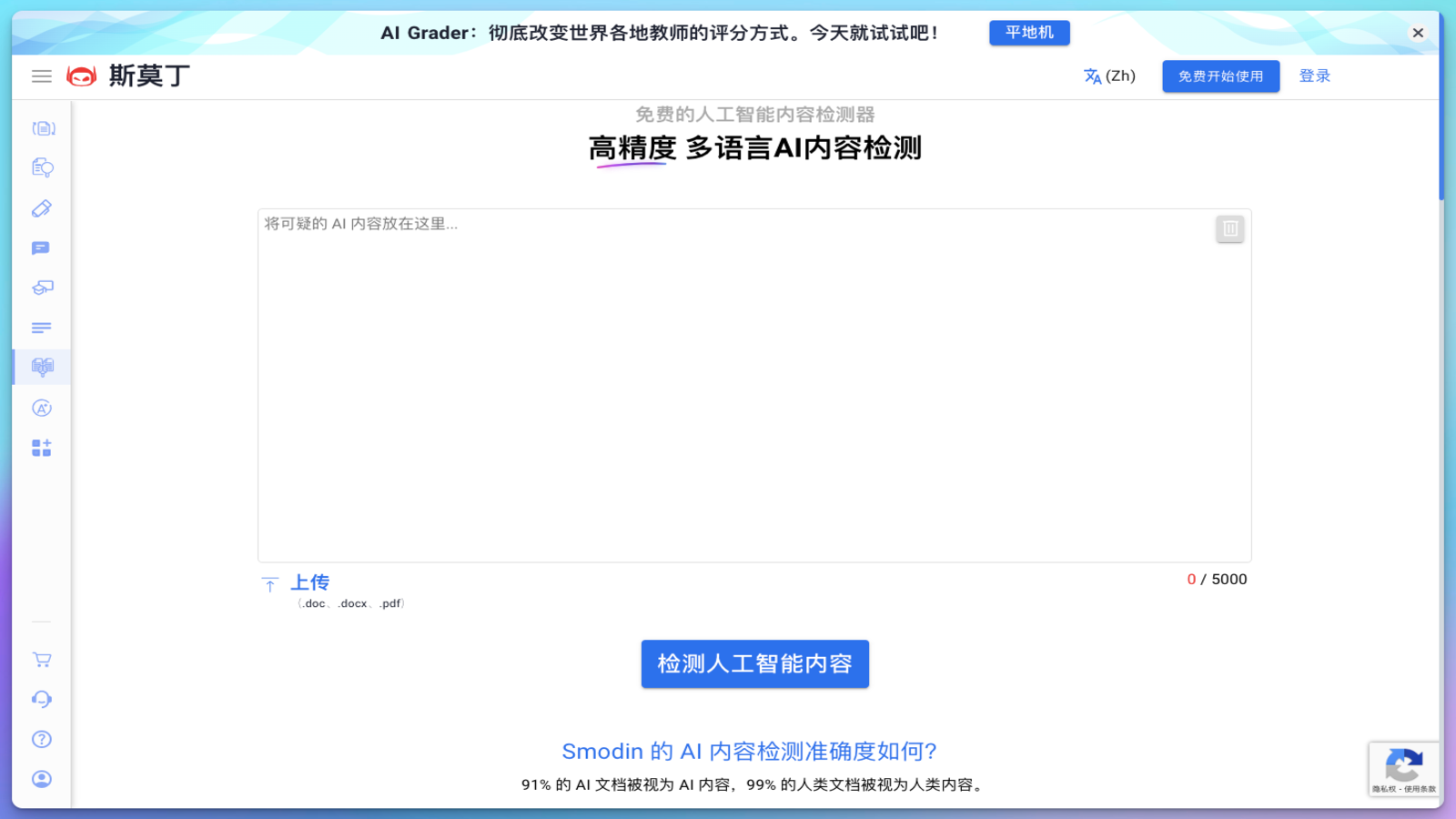Screen dimensions: 1456x819
Task: Open the grammar checker A icon
Action: coord(41,408)
